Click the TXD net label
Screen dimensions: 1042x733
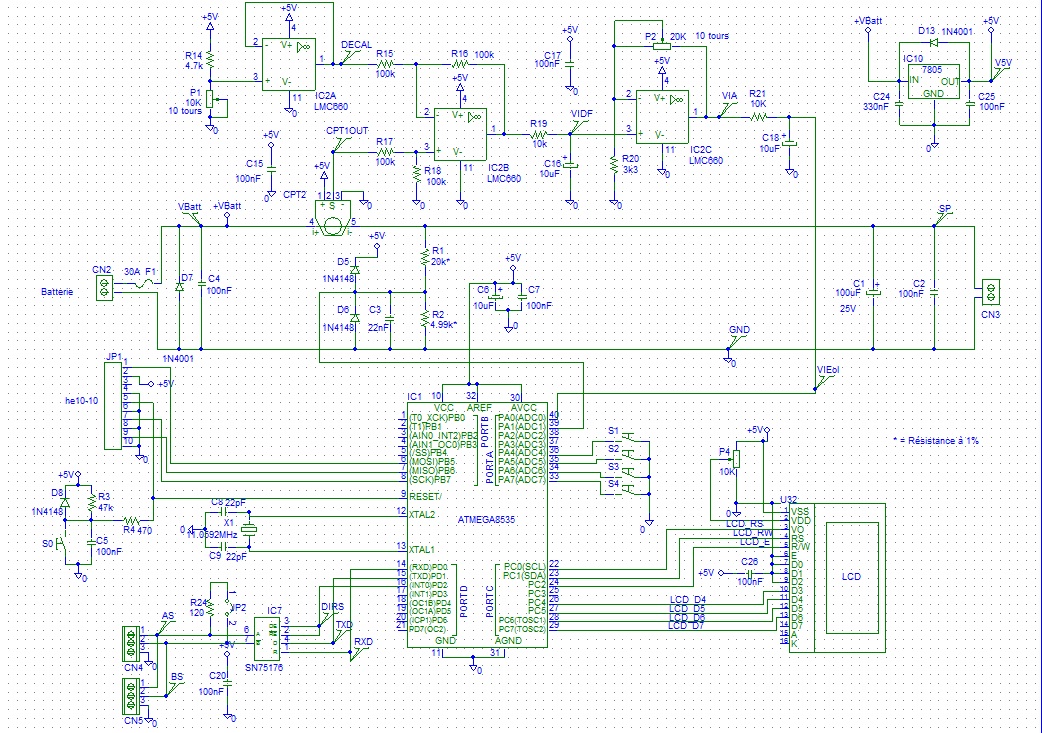(x=344, y=625)
